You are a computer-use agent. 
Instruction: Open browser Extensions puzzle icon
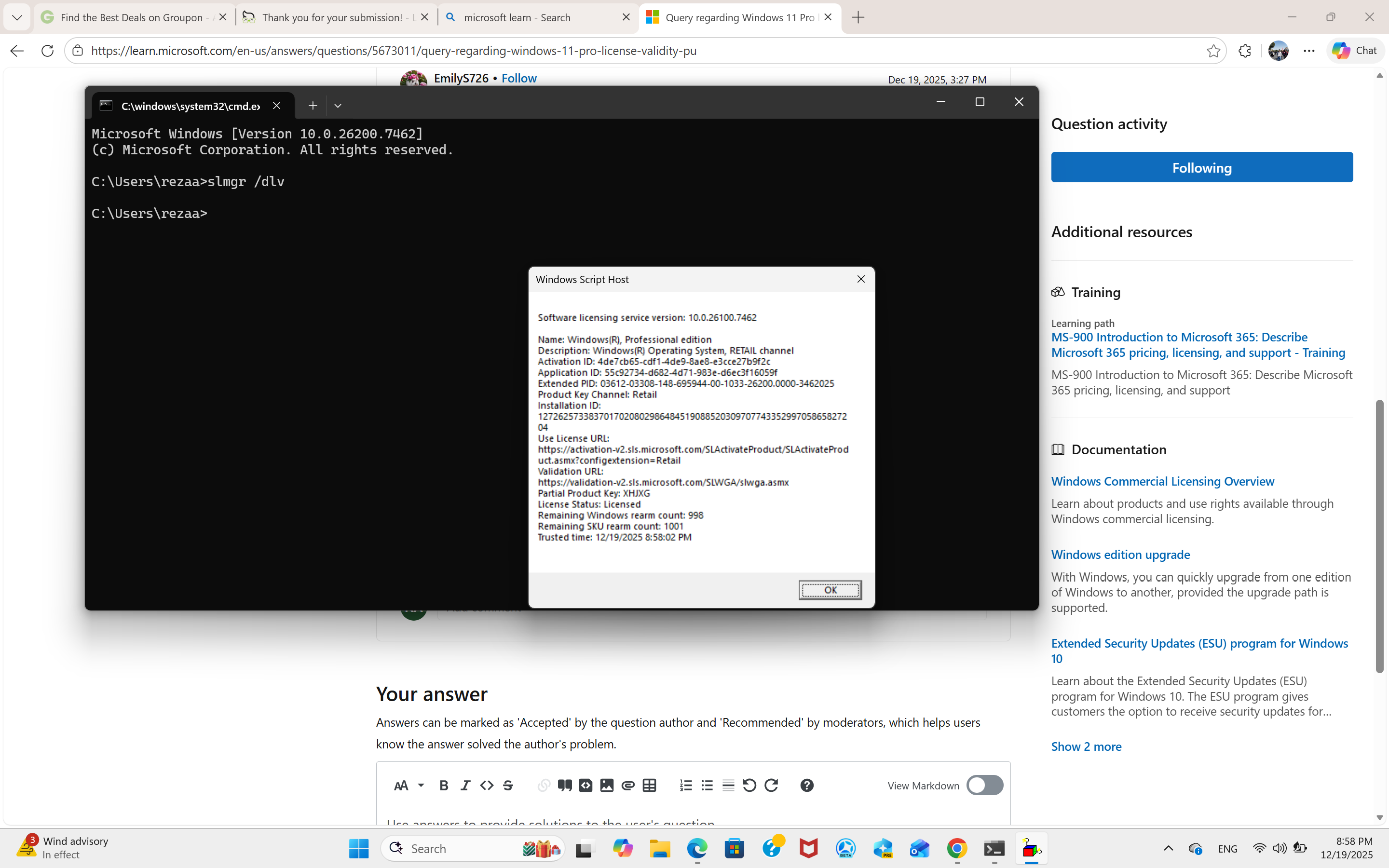pos(1244,51)
